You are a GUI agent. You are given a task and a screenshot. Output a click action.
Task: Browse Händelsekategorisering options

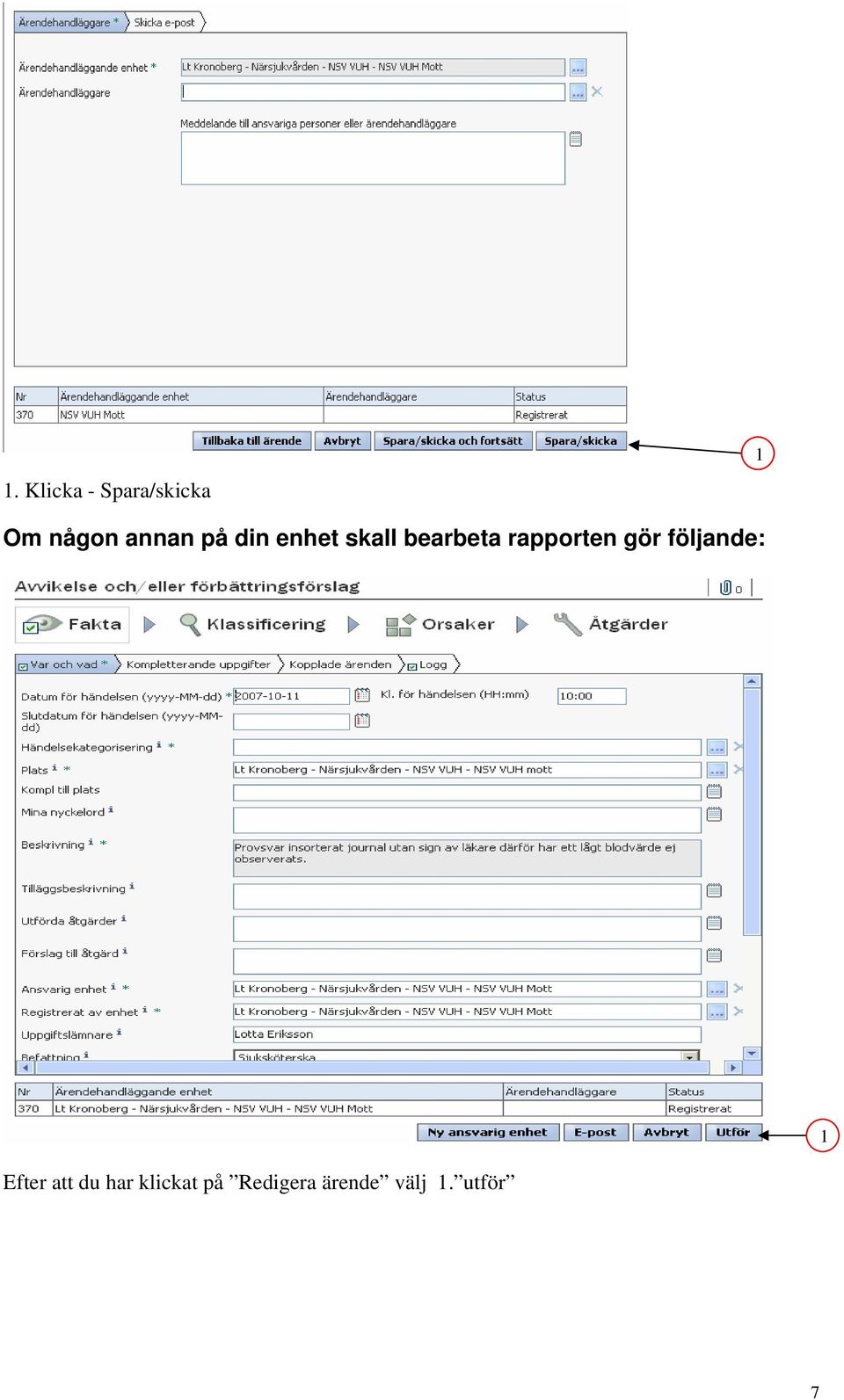[717, 747]
